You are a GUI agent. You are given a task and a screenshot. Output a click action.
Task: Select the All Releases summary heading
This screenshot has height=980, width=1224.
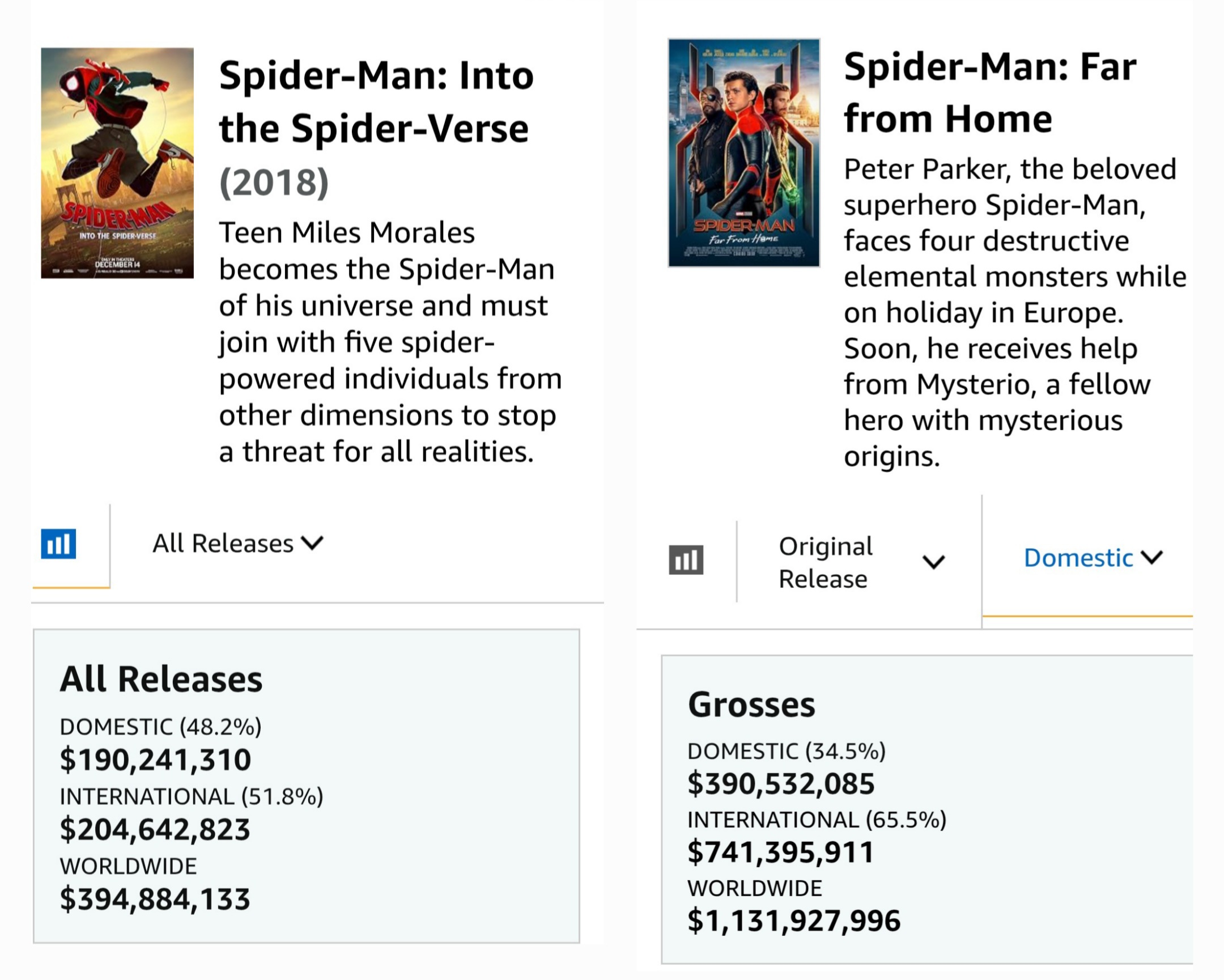(x=161, y=679)
